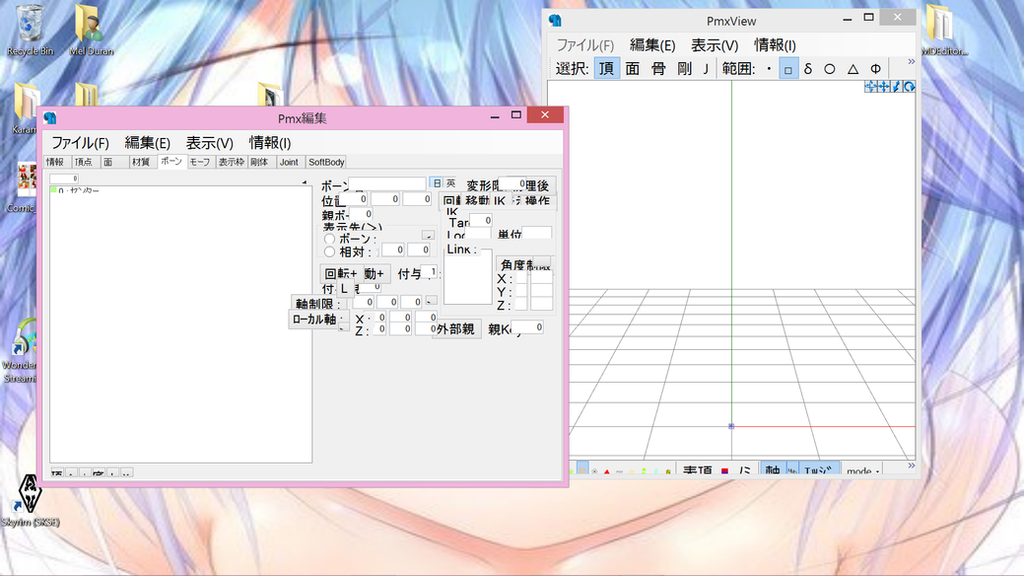Click the rotate view icon in viewport
This screenshot has width=1024, height=576.
(x=908, y=86)
